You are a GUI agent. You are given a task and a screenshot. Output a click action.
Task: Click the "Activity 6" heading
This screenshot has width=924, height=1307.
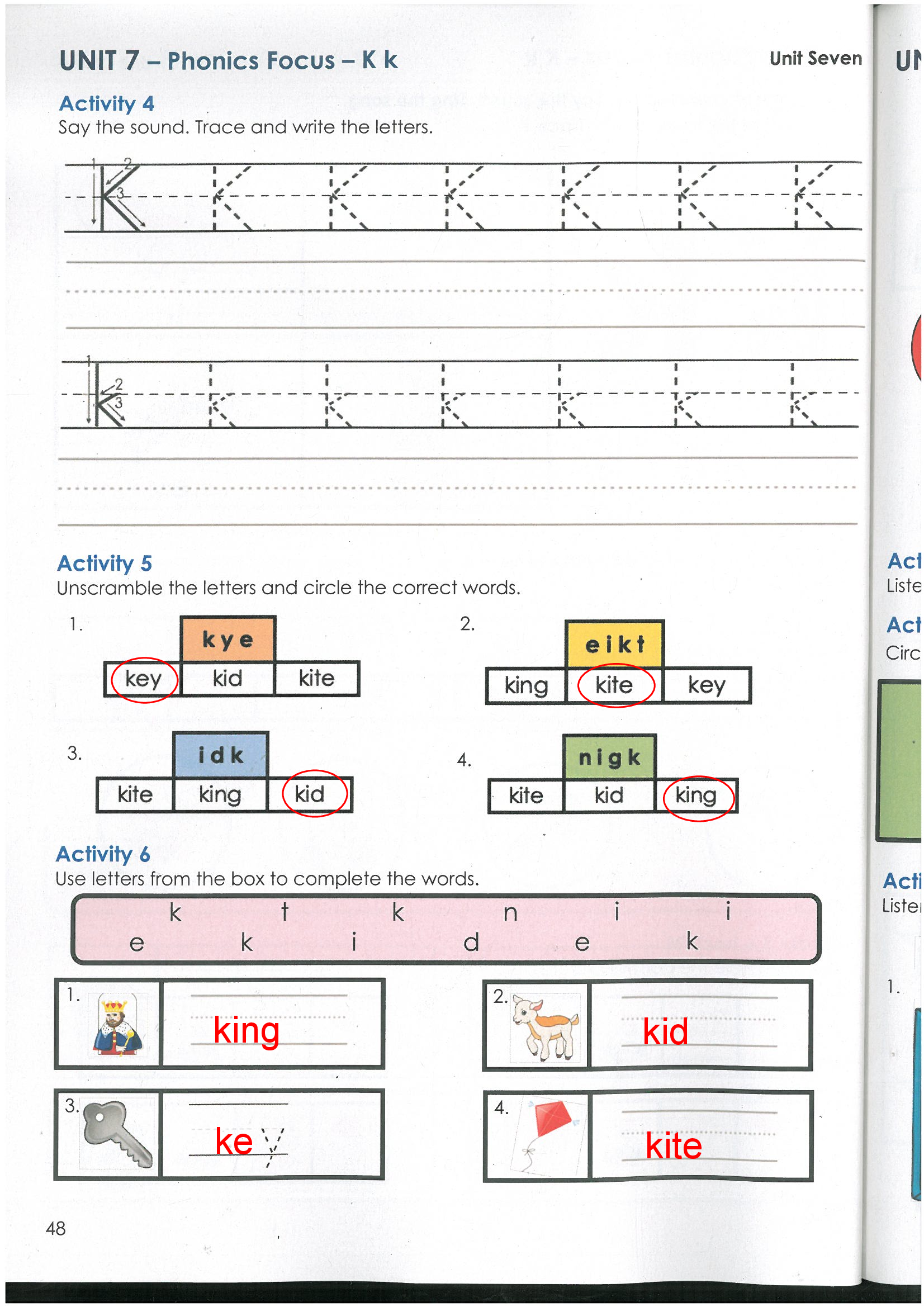point(103,854)
